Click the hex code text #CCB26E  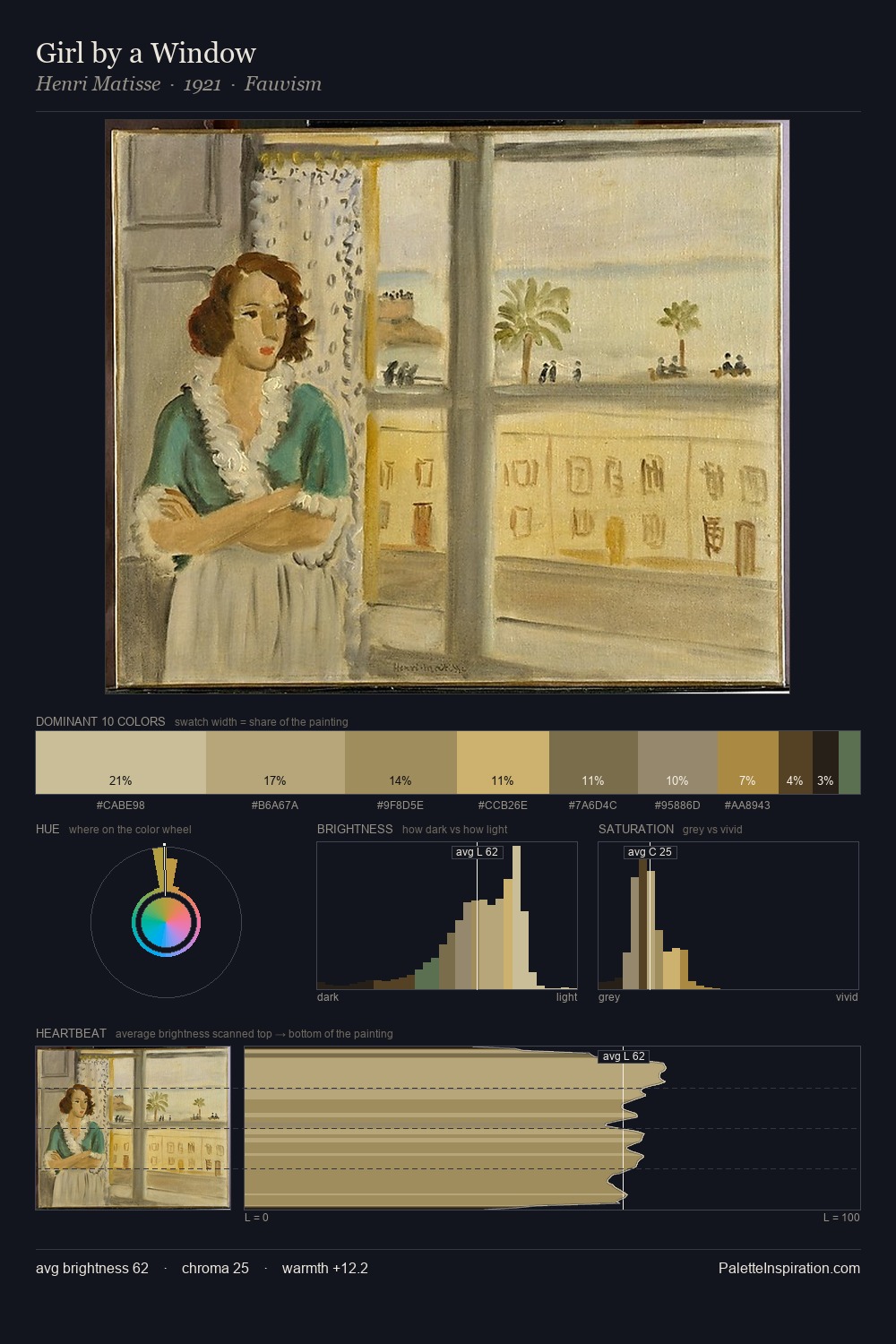(503, 806)
